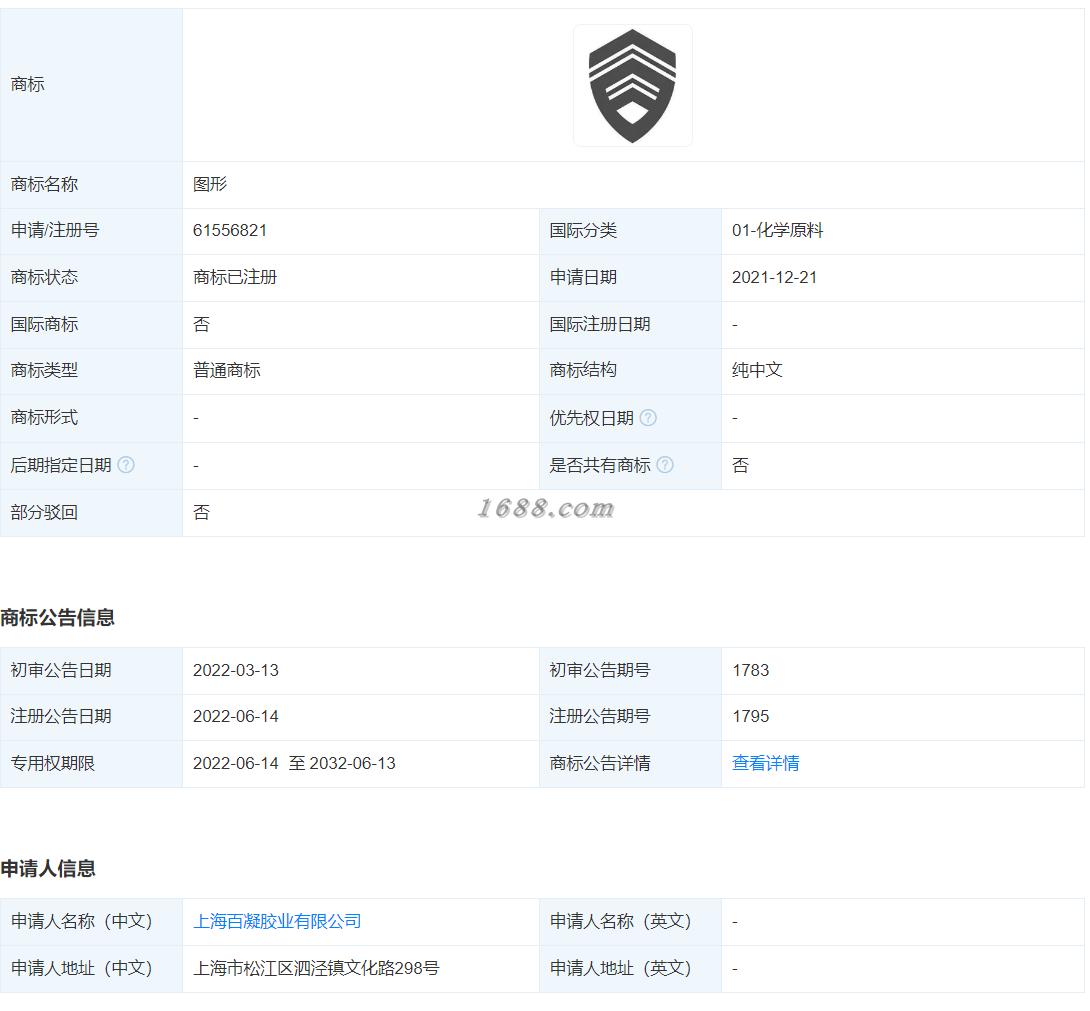Click the 商标形式 label cell

[91, 418]
